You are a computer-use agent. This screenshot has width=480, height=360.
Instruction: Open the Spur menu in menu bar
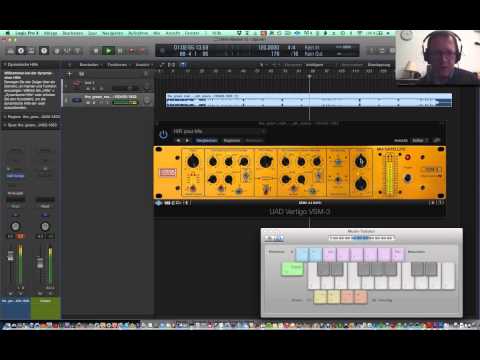point(92,33)
